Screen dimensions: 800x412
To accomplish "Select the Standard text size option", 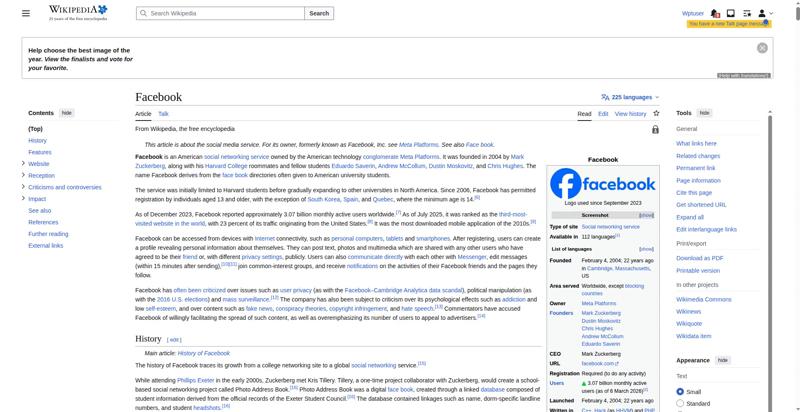I will point(681,404).
